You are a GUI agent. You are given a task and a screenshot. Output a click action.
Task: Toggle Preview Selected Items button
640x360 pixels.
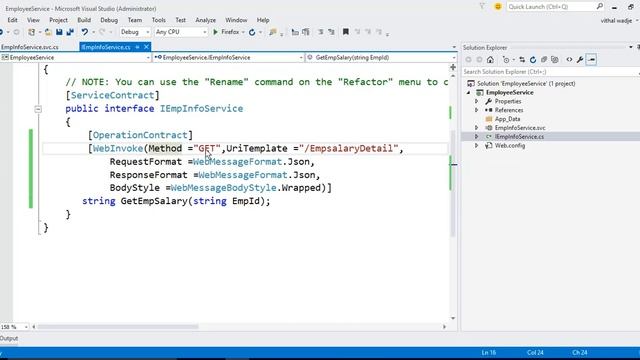coord(591,60)
